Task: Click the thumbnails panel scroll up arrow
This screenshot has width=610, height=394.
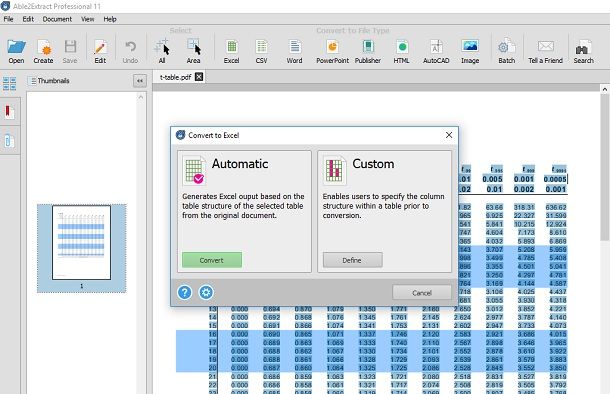Action: pyautogui.click(x=141, y=97)
